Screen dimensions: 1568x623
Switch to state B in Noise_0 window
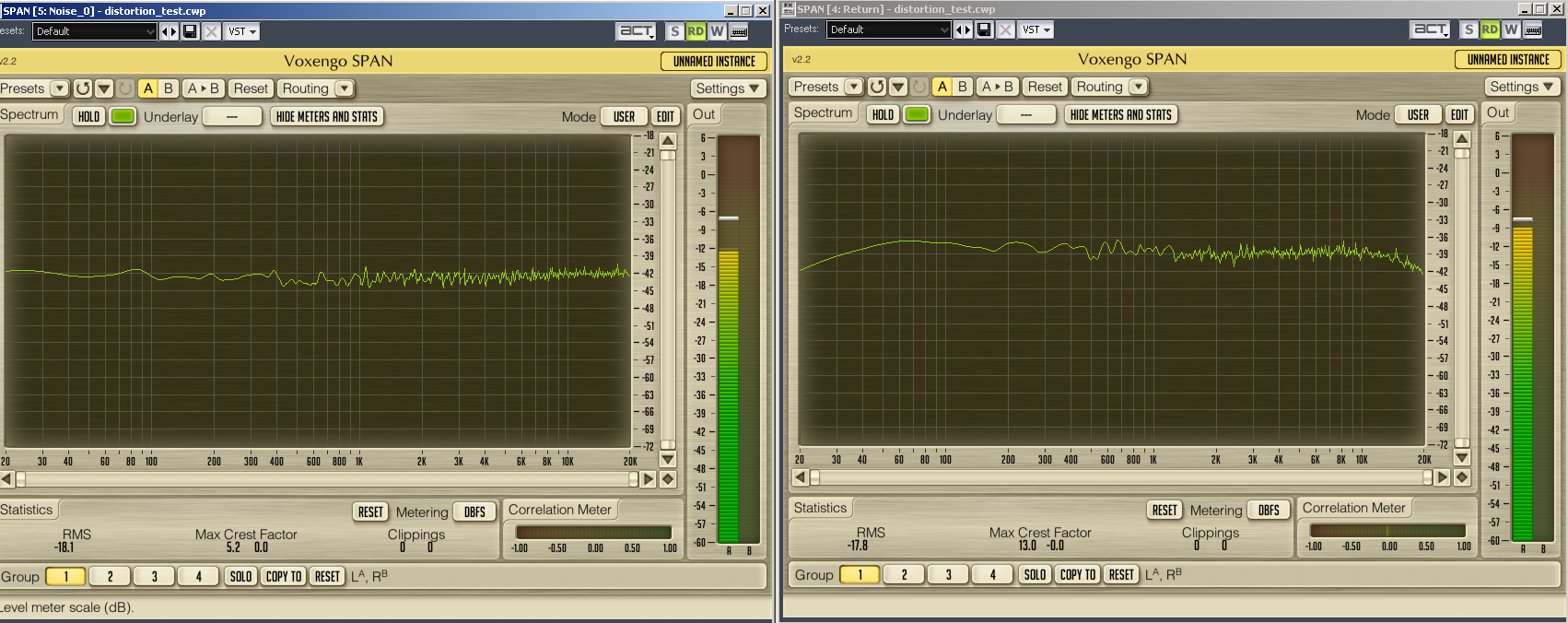pyautogui.click(x=168, y=88)
